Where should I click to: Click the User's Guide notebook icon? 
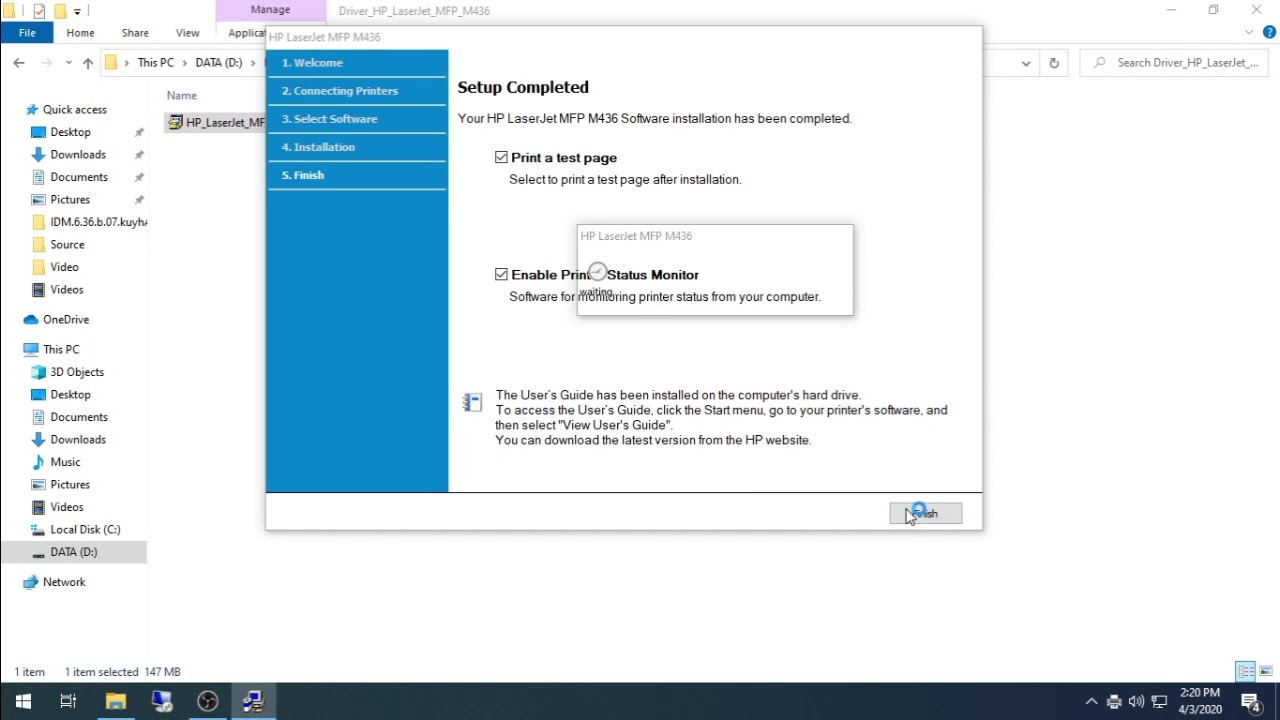(472, 402)
